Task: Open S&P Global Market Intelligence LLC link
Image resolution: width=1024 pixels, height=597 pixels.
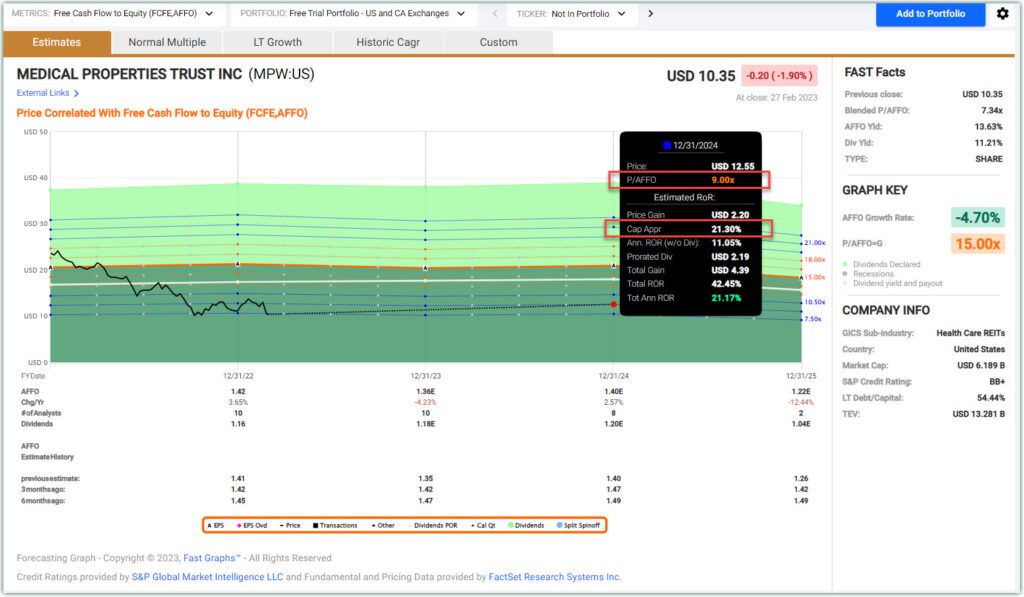Action: pyautogui.click(x=207, y=577)
